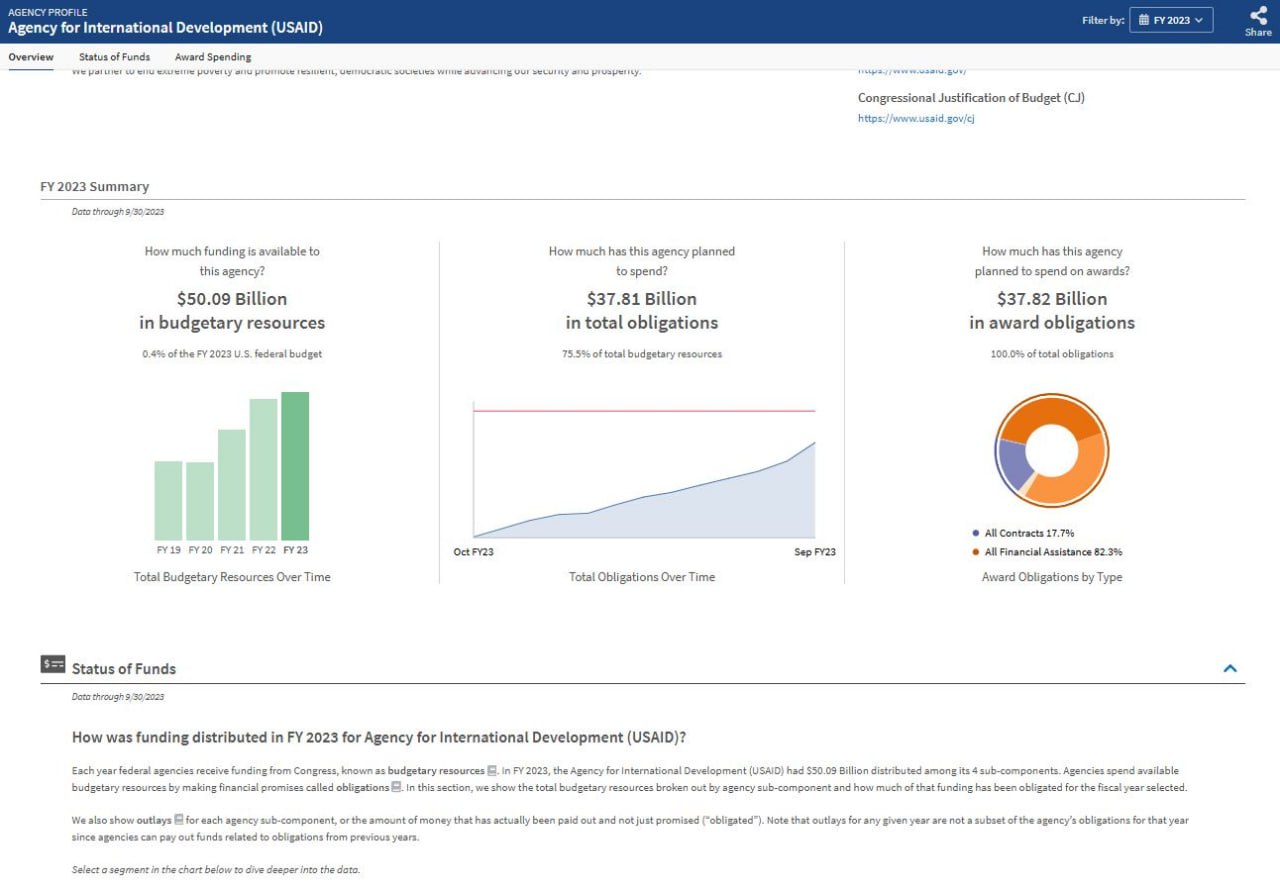
Task: Click the Share icon in the header
Action: point(1258,15)
